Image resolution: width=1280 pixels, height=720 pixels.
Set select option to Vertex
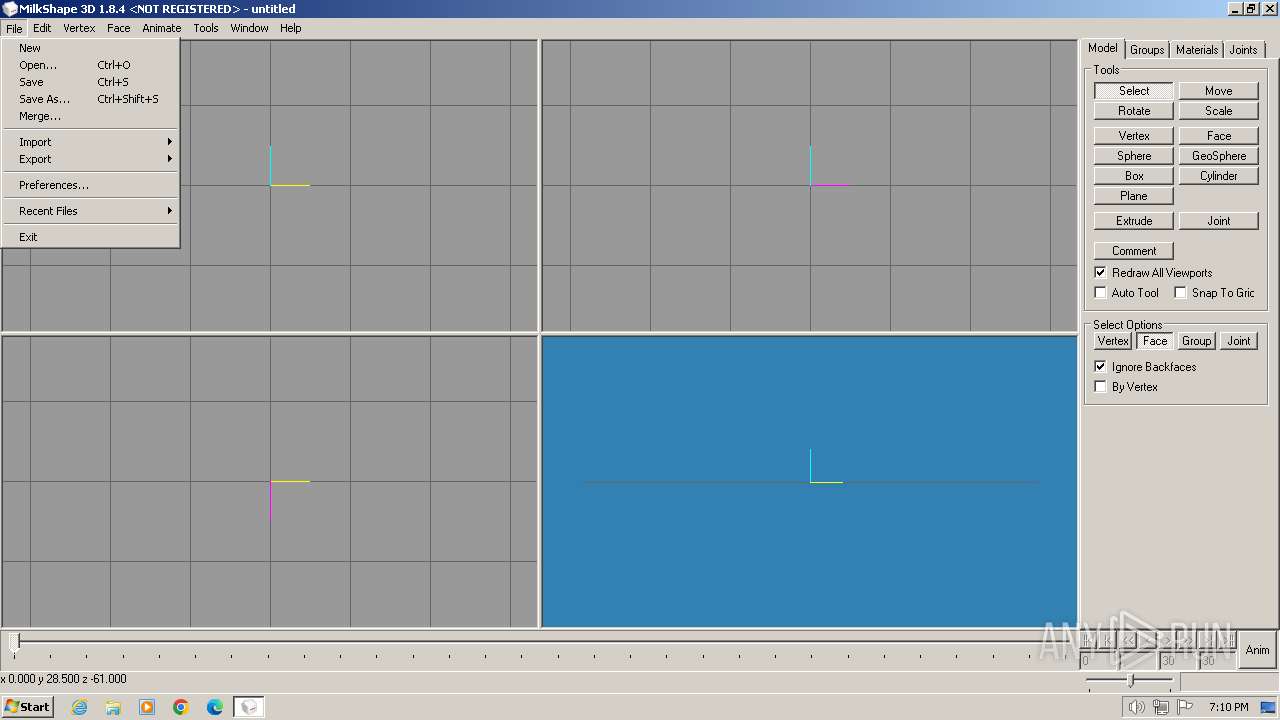[1113, 341]
